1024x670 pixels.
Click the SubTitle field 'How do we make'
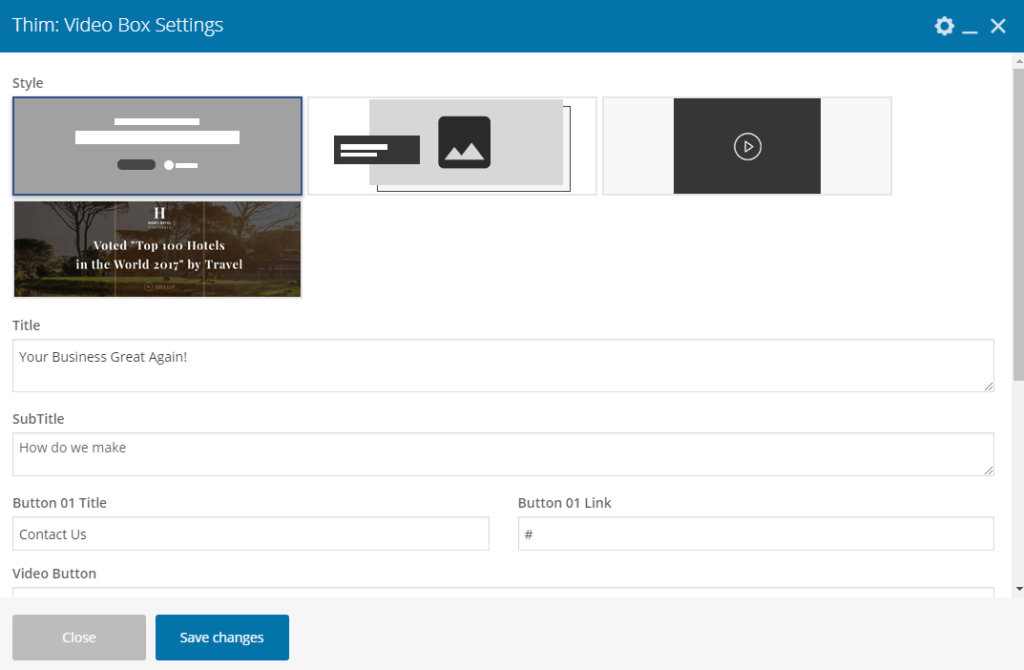point(500,454)
